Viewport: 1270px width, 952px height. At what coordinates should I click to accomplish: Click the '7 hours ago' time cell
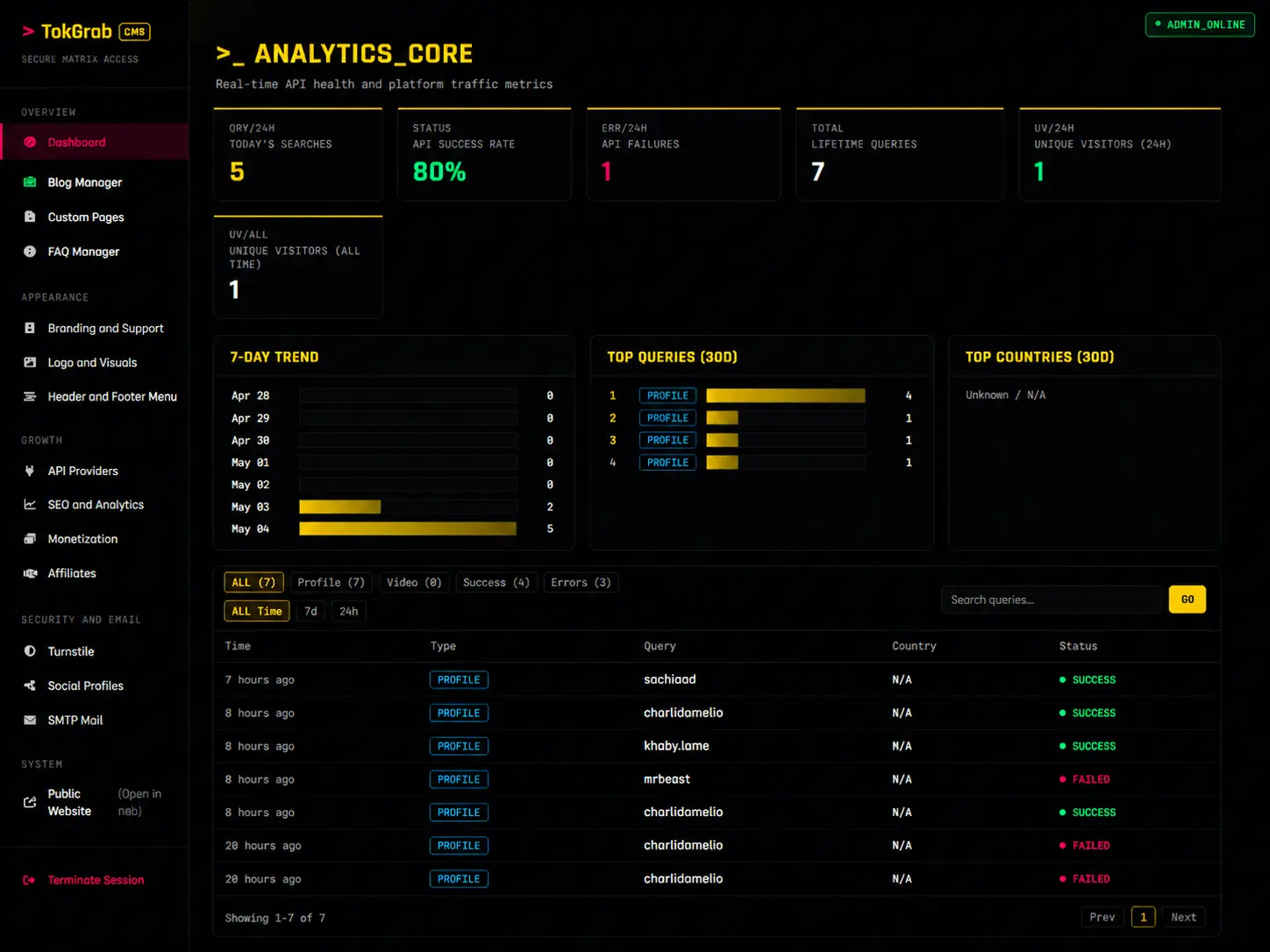point(260,679)
